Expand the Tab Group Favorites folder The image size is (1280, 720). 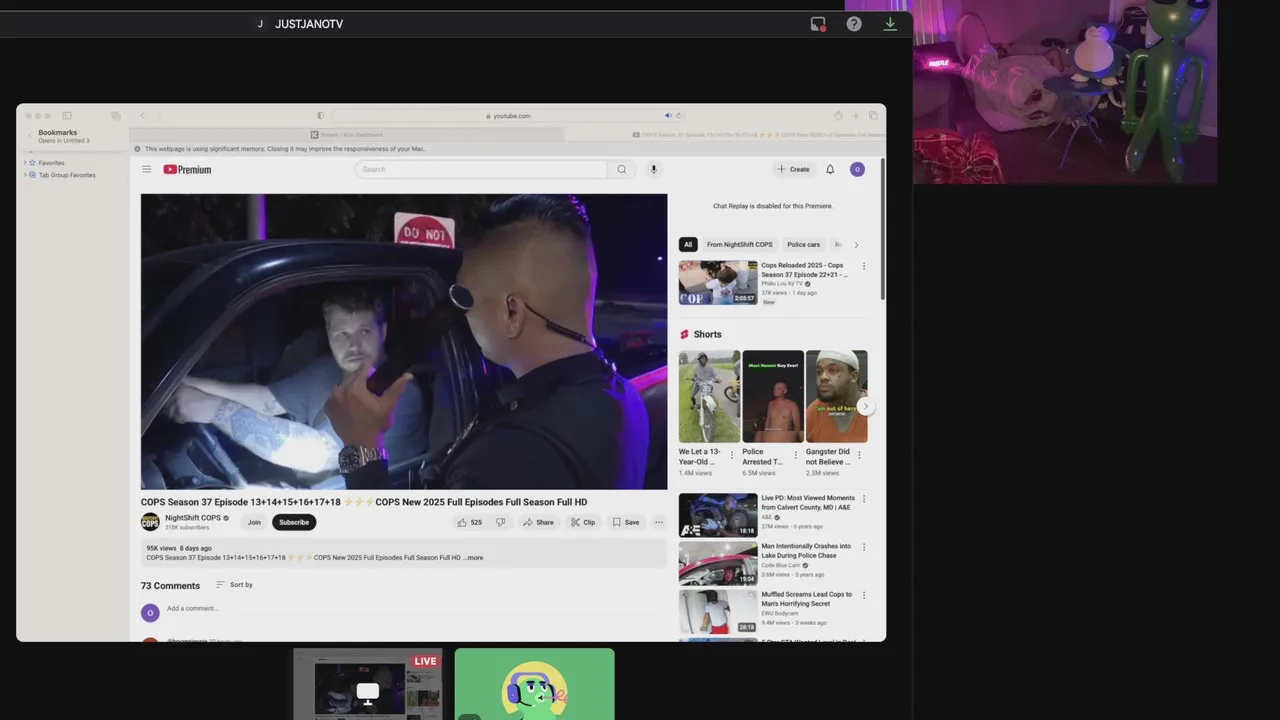[25, 175]
